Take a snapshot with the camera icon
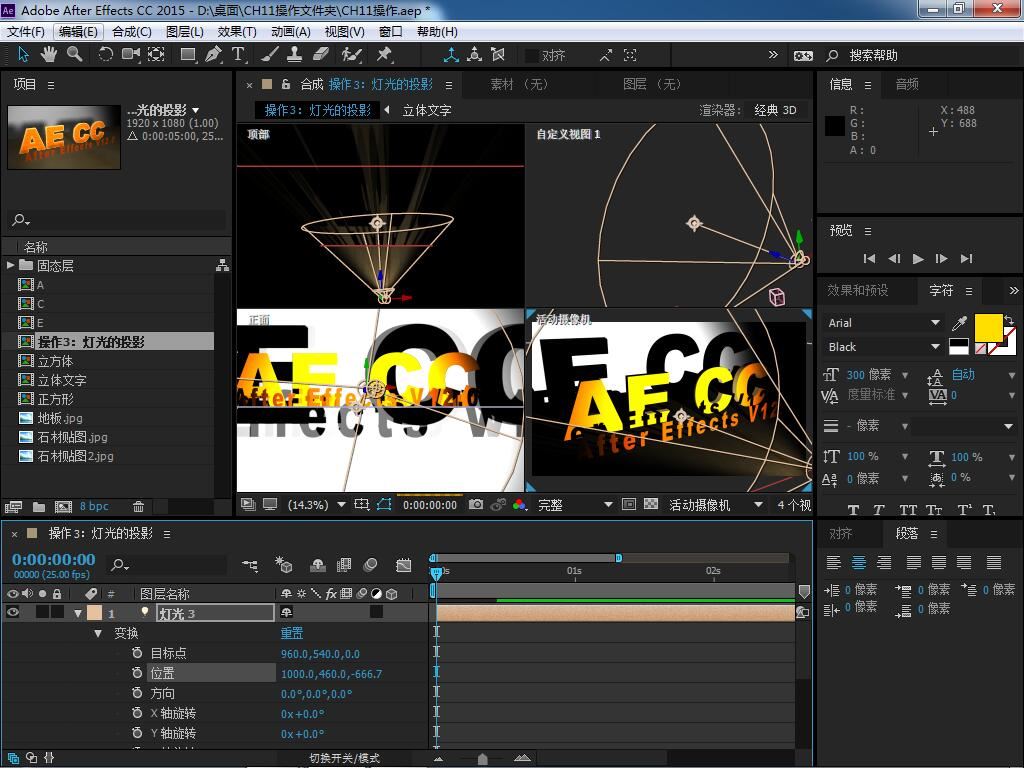Image resolution: width=1024 pixels, height=768 pixels. pos(476,505)
